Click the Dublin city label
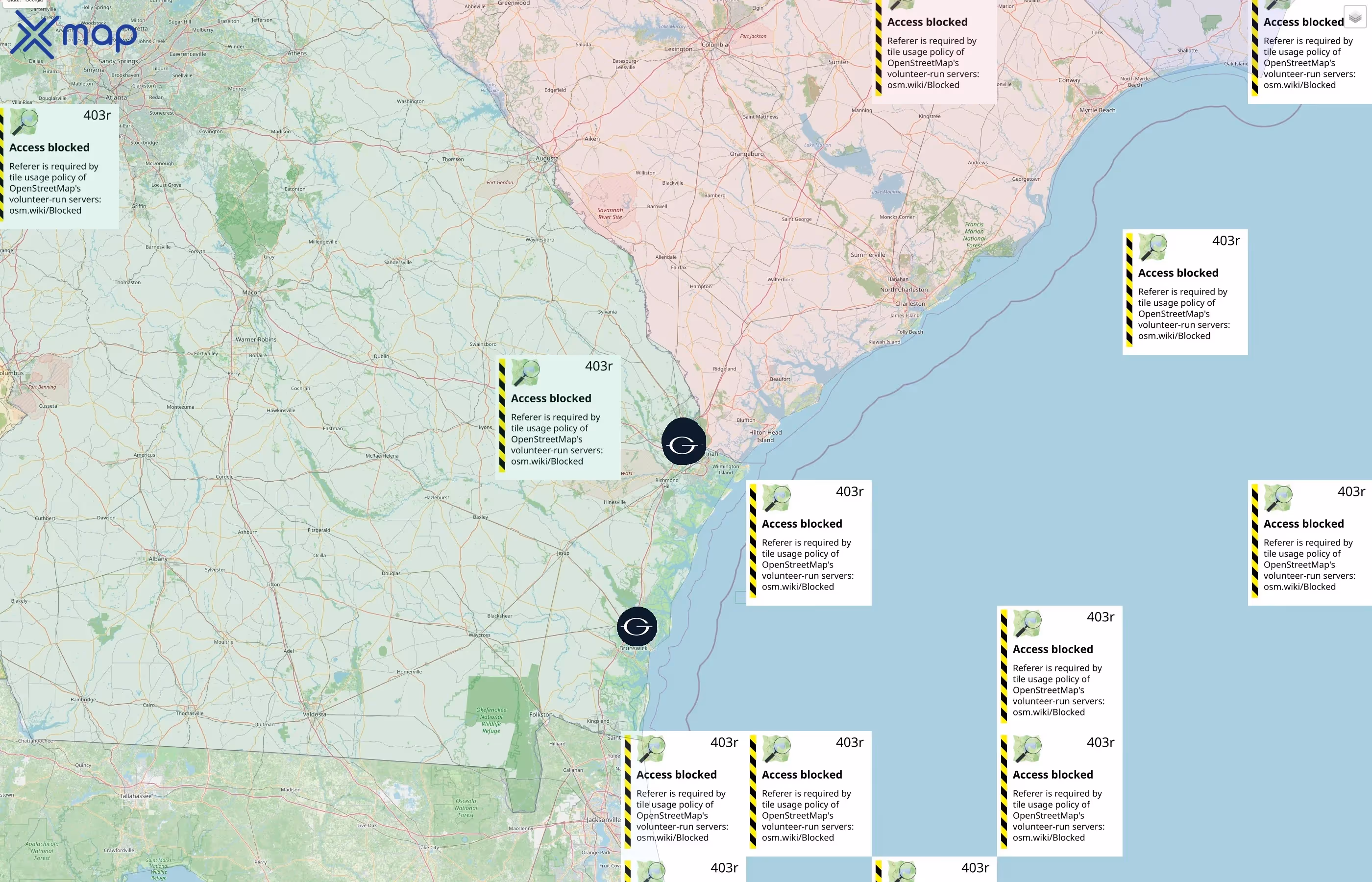 [381, 356]
